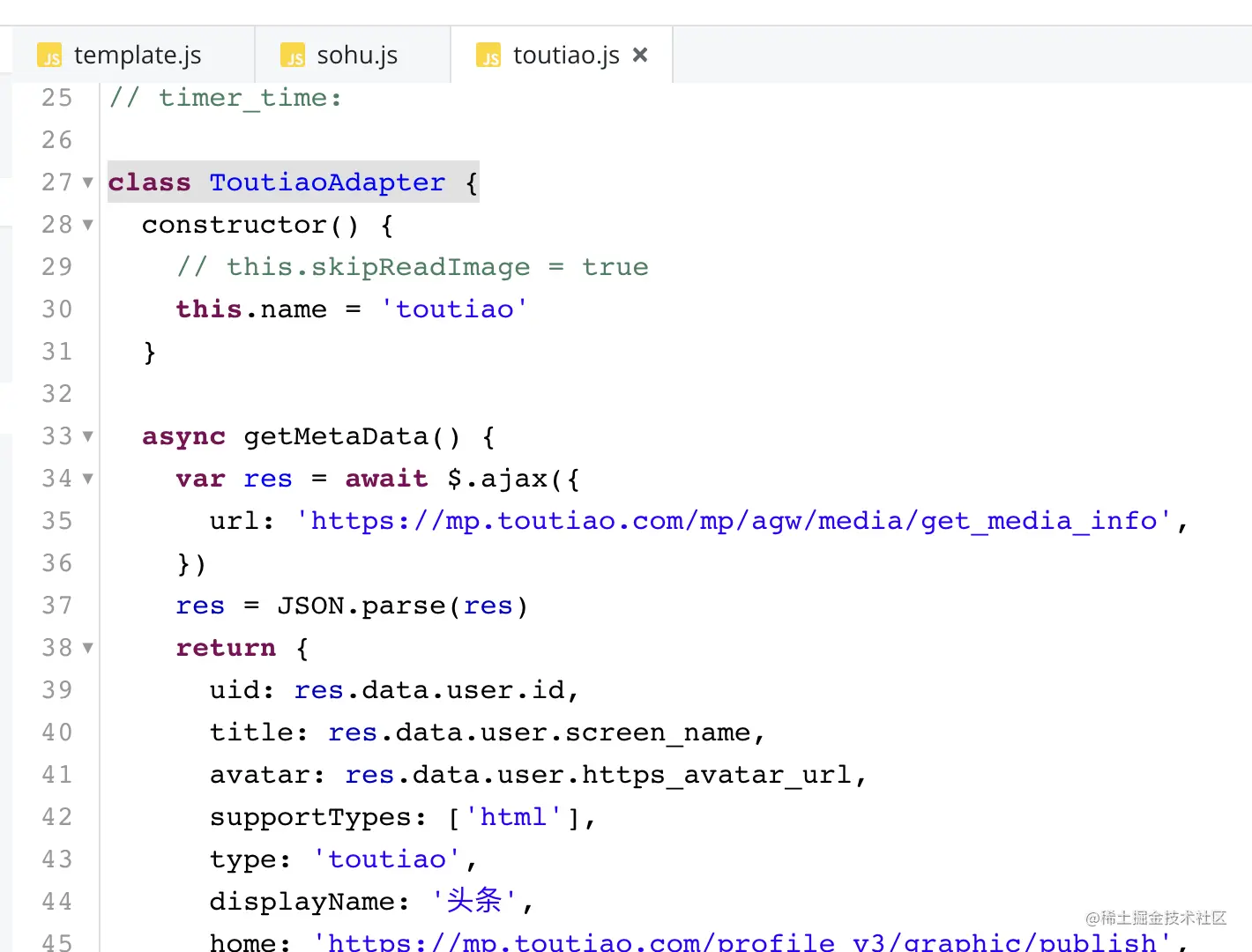Click the 'toutiao' string on line 43
Screen dimensions: 1252x952
coord(387,859)
